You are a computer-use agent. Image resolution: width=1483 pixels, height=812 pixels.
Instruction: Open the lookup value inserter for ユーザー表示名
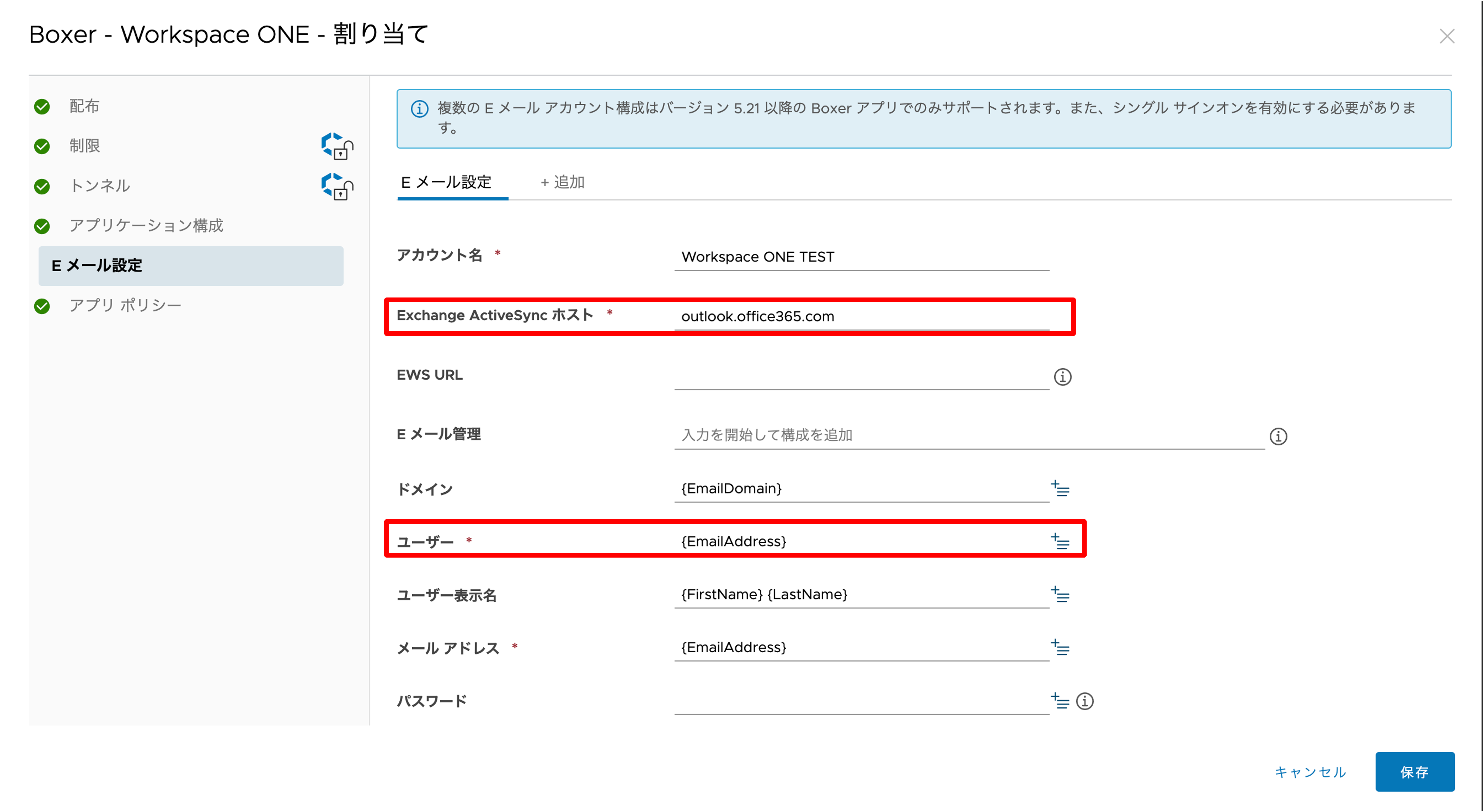[x=1060, y=594]
